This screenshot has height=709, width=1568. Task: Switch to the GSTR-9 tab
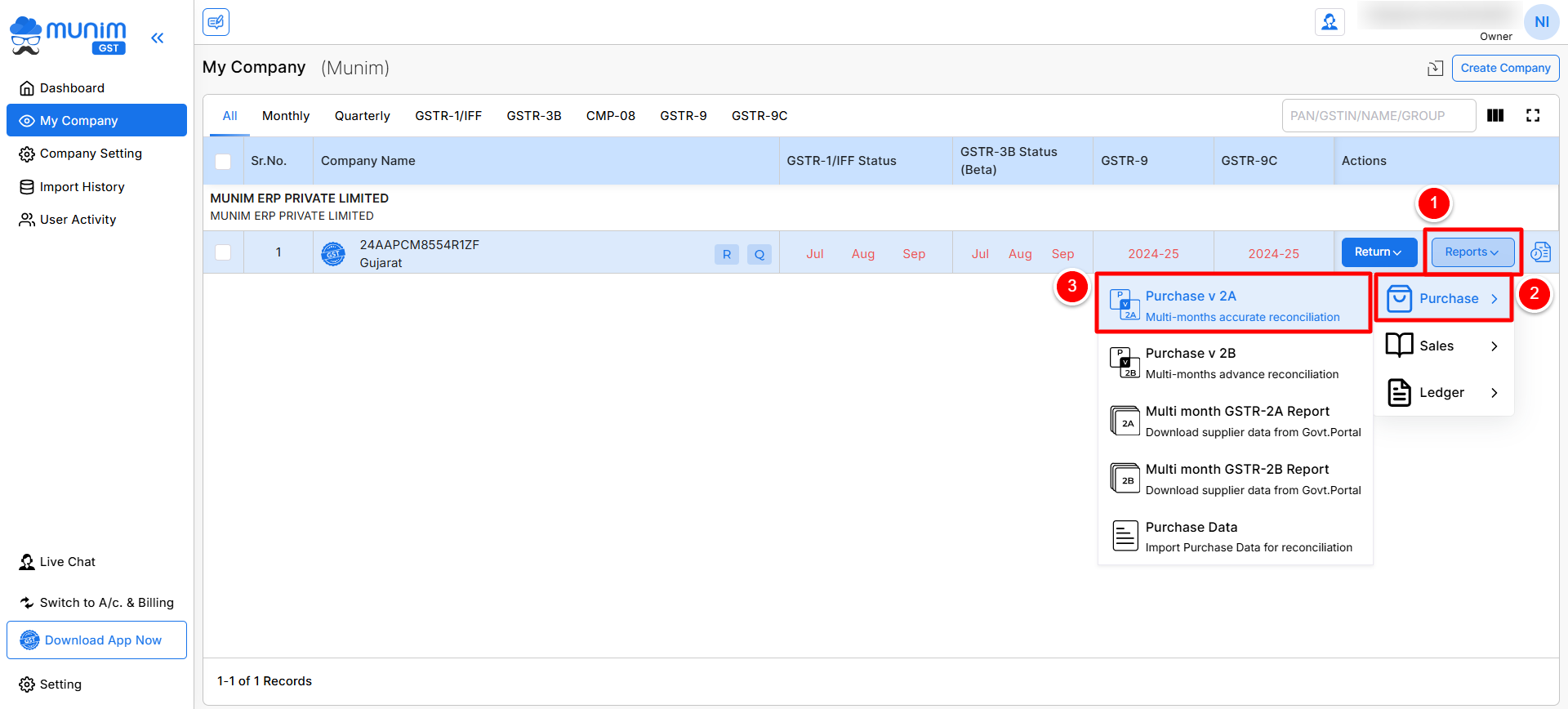[x=684, y=116]
